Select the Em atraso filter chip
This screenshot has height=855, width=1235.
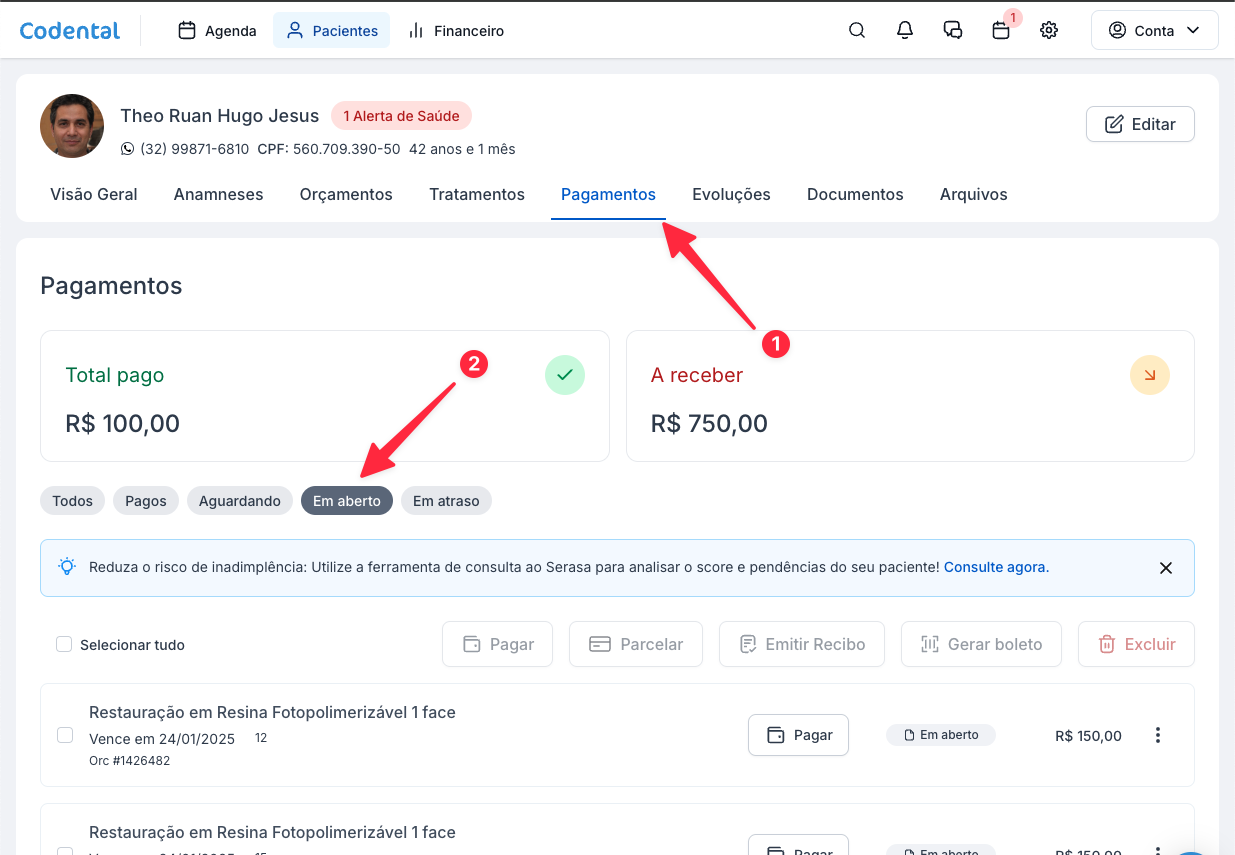pyautogui.click(x=446, y=501)
